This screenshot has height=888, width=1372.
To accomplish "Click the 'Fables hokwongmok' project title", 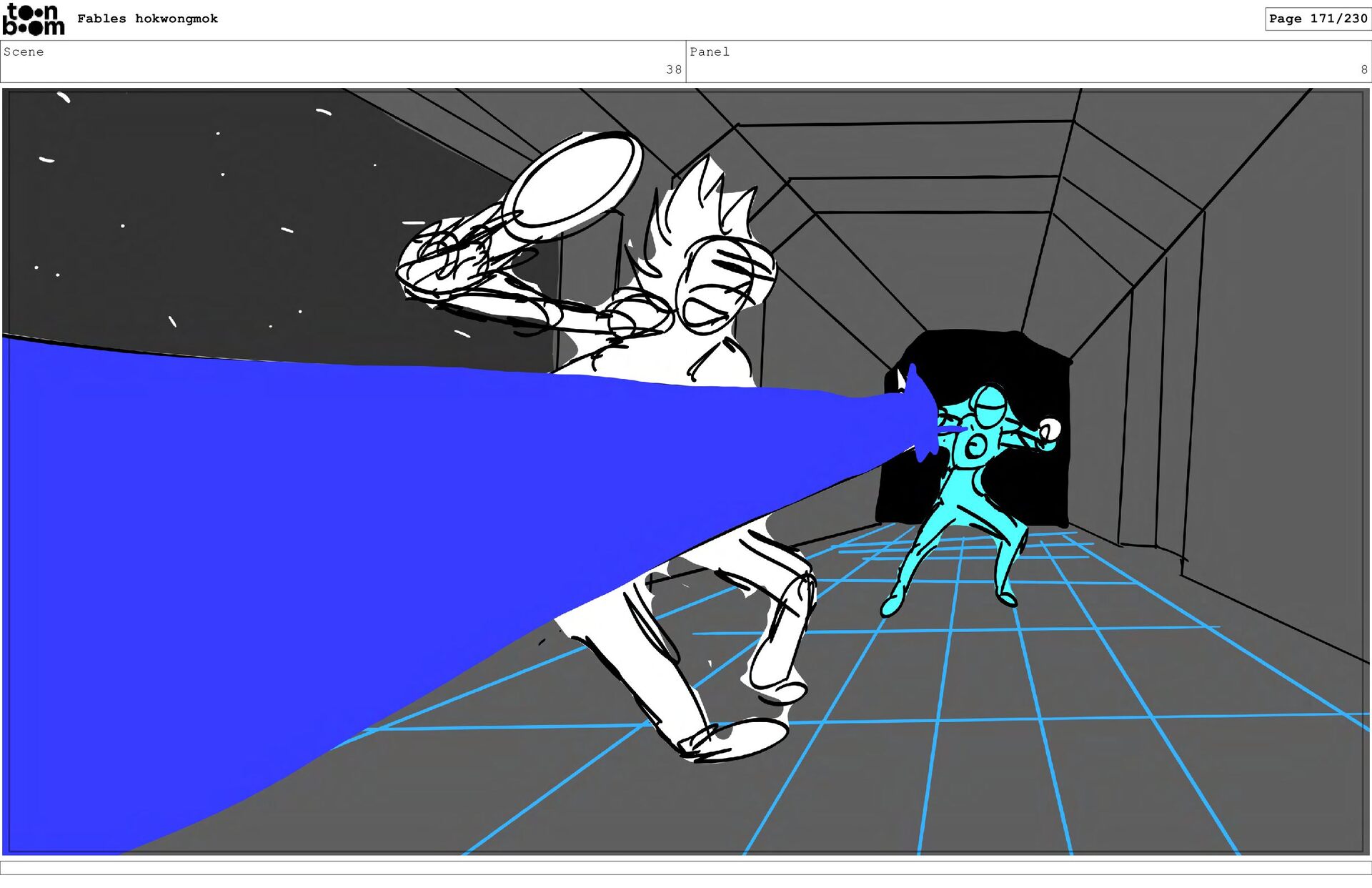I will point(147,19).
